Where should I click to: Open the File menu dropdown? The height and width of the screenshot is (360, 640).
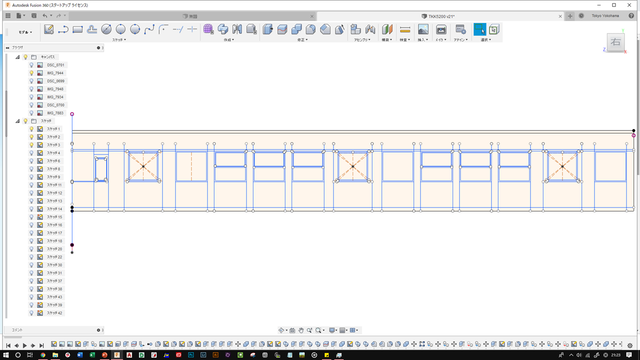[20, 16]
